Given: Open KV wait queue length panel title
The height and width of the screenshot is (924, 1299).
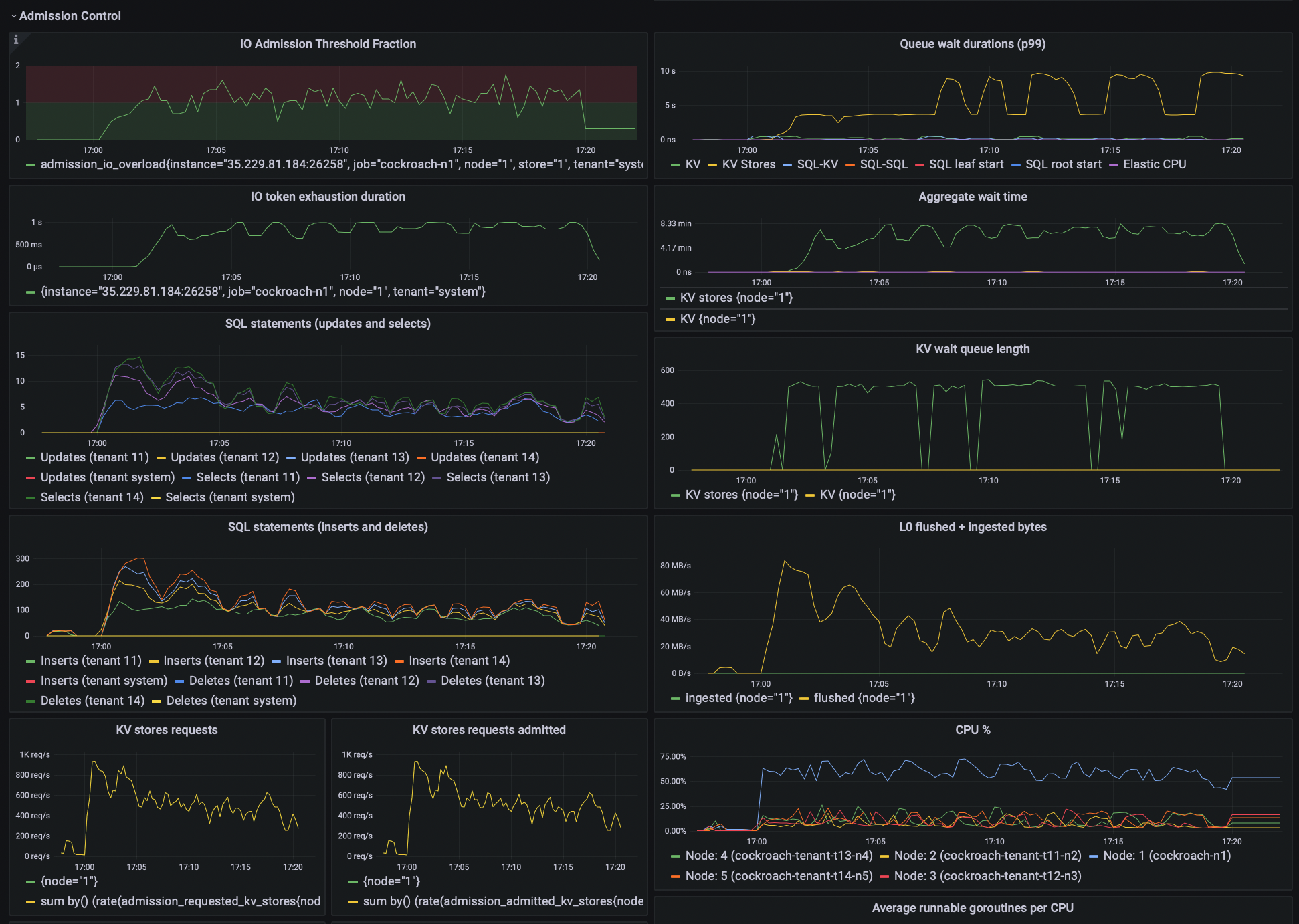Looking at the screenshot, I should coord(973,349).
